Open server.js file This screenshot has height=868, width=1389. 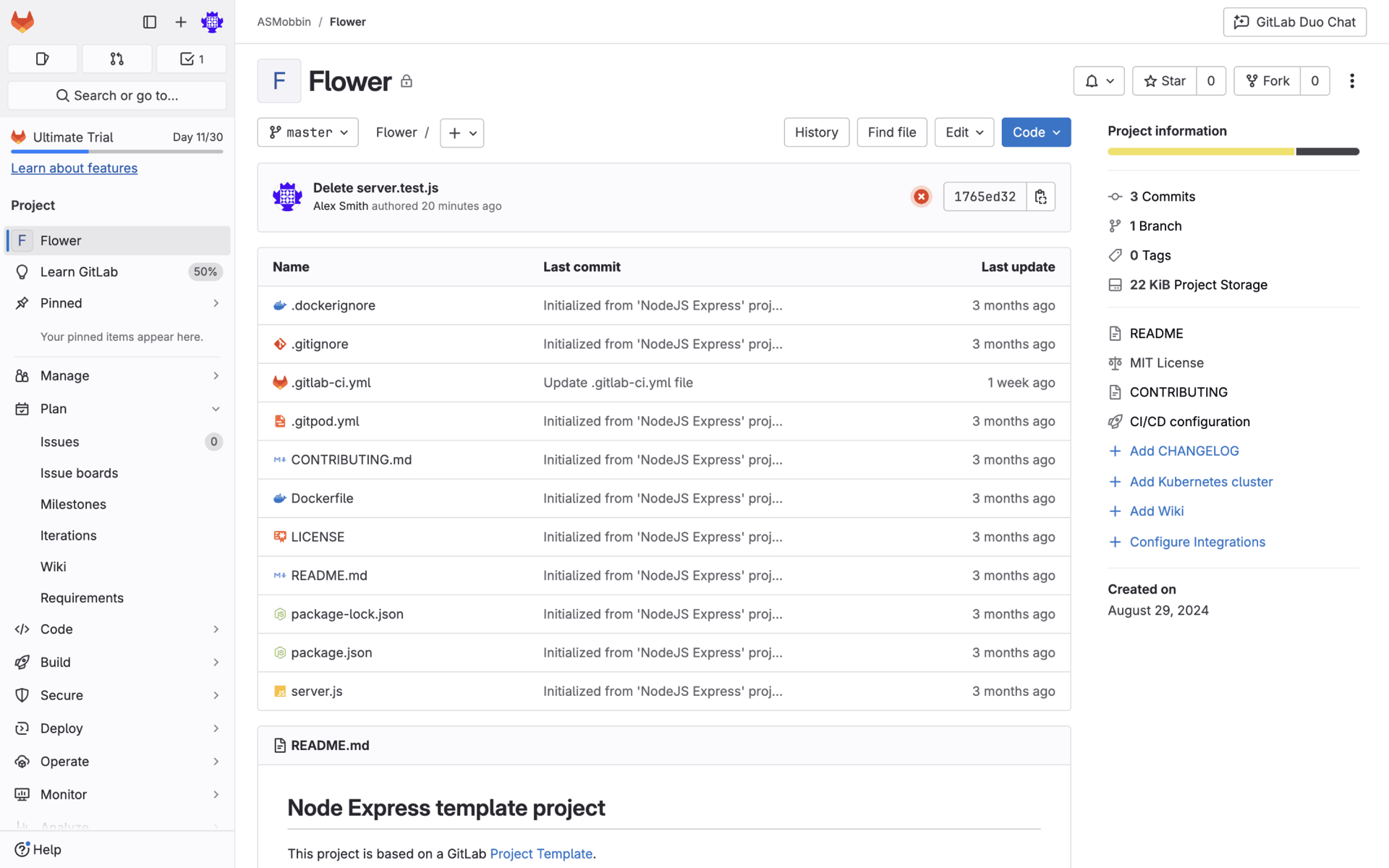point(317,692)
